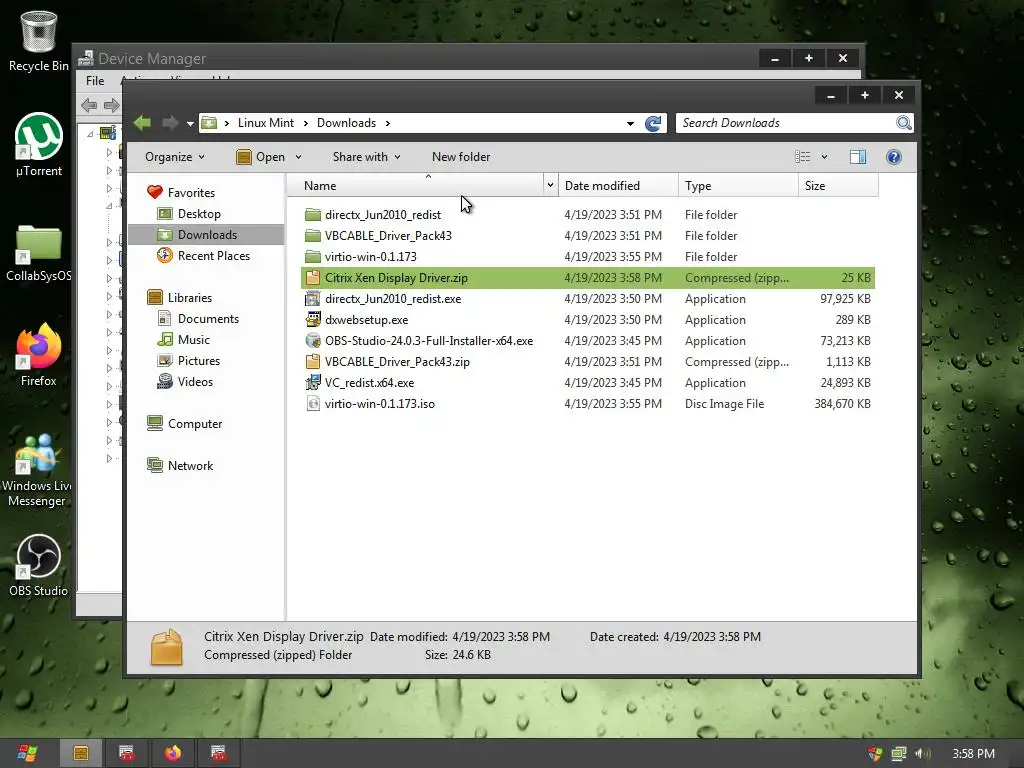Open Firefox from the taskbar

point(173,753)
